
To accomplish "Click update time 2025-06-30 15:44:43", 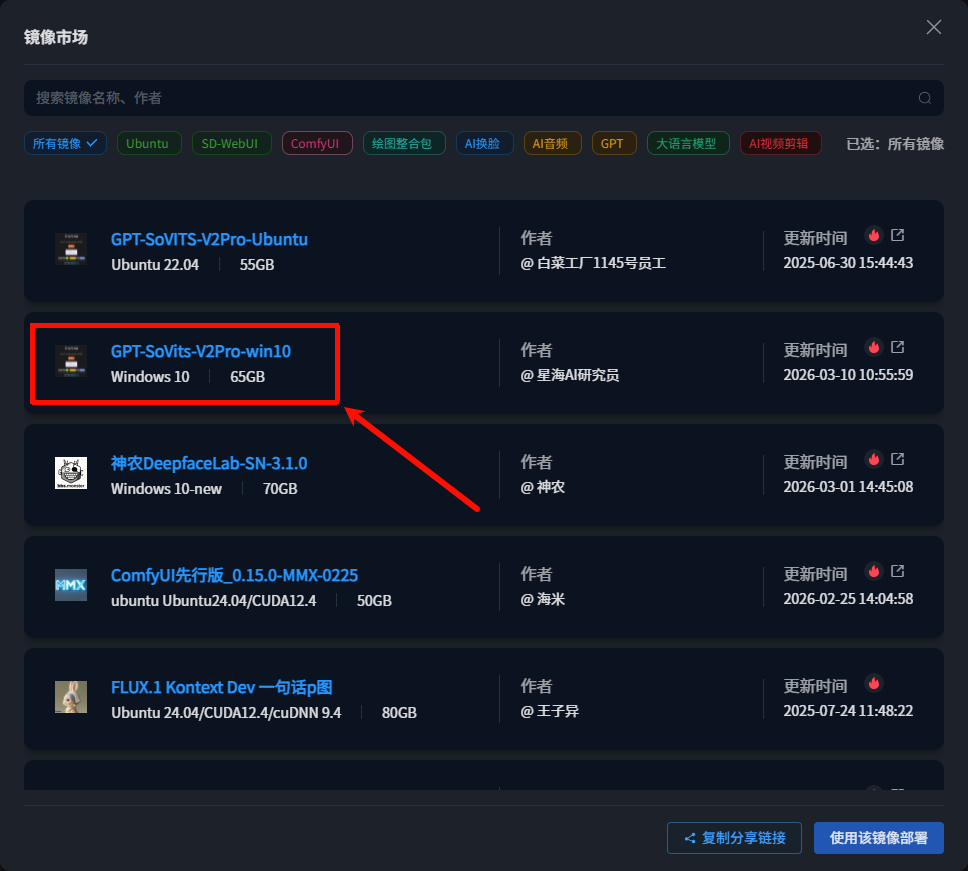I will coord(848,263).
